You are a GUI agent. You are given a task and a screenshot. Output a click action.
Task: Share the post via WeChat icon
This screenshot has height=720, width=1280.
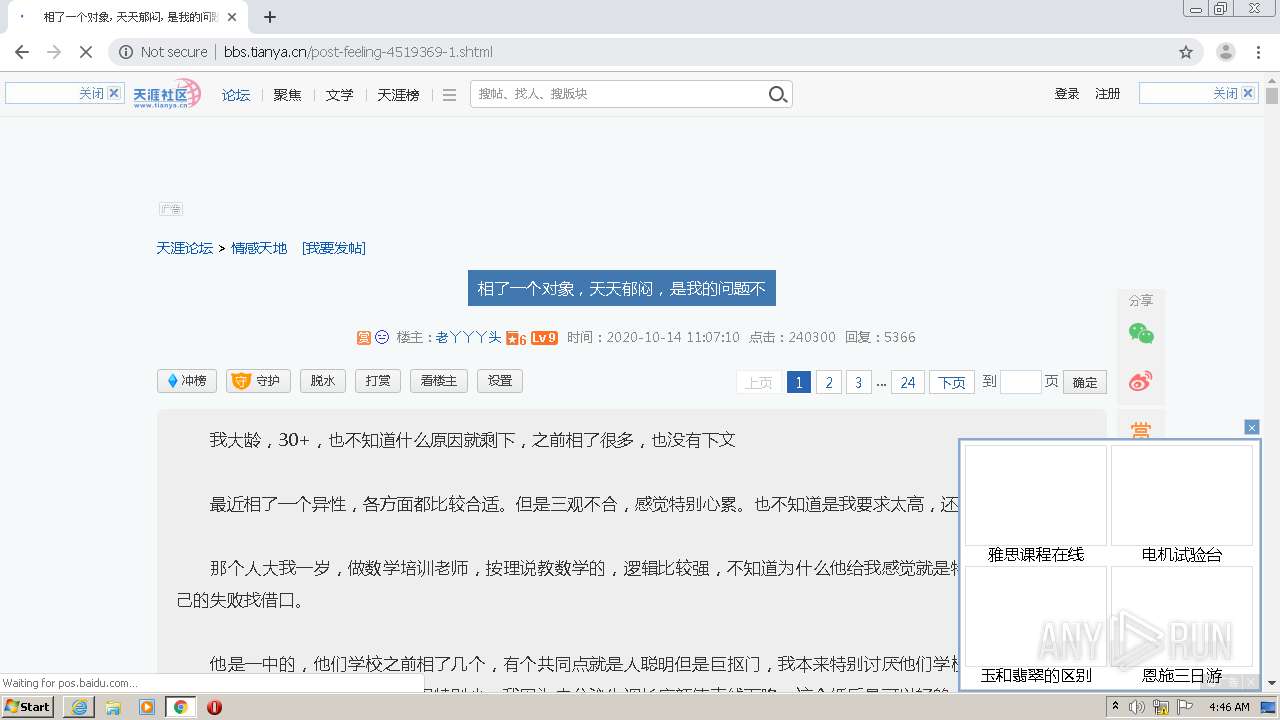1141,334
